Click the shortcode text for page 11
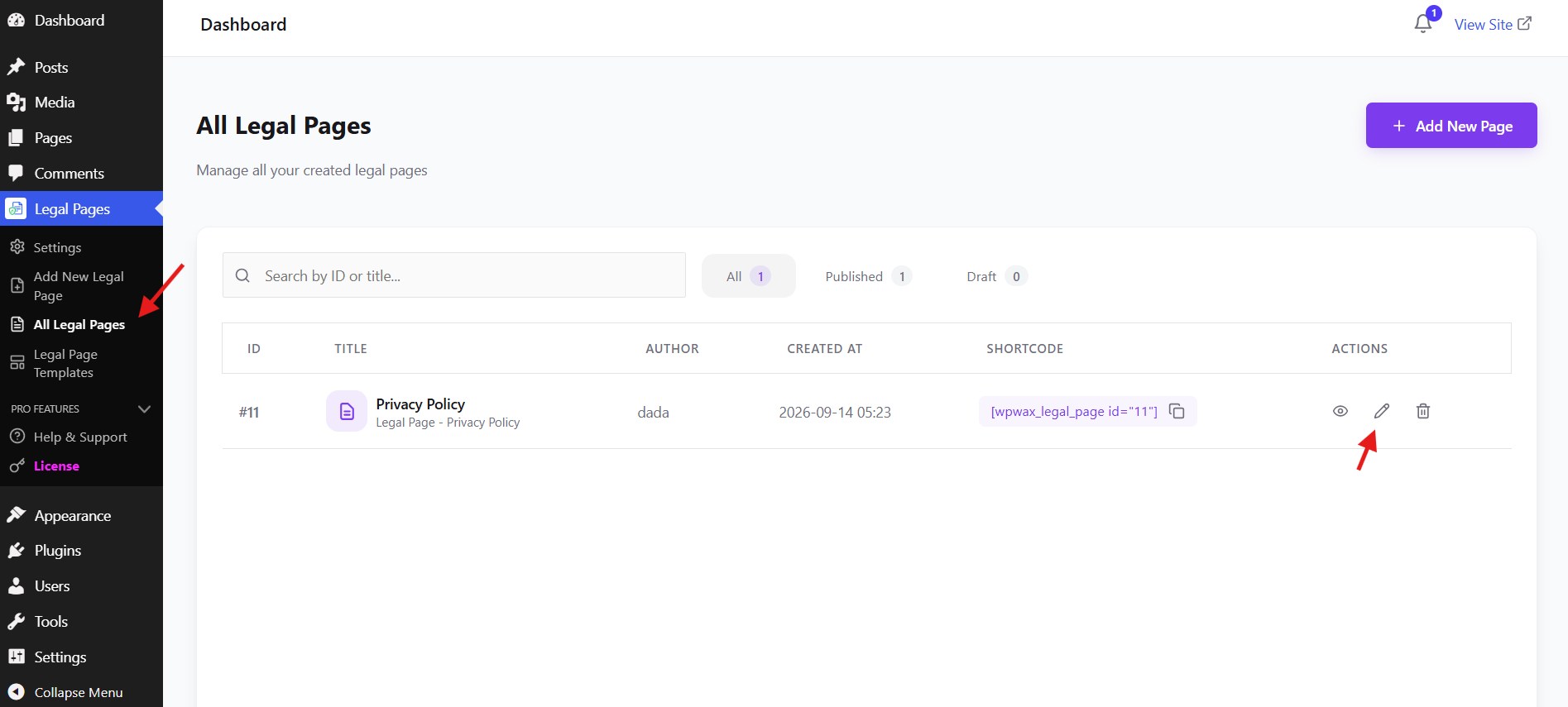1568x707 pixels. pyautogui.click(x=1074, y=411)
